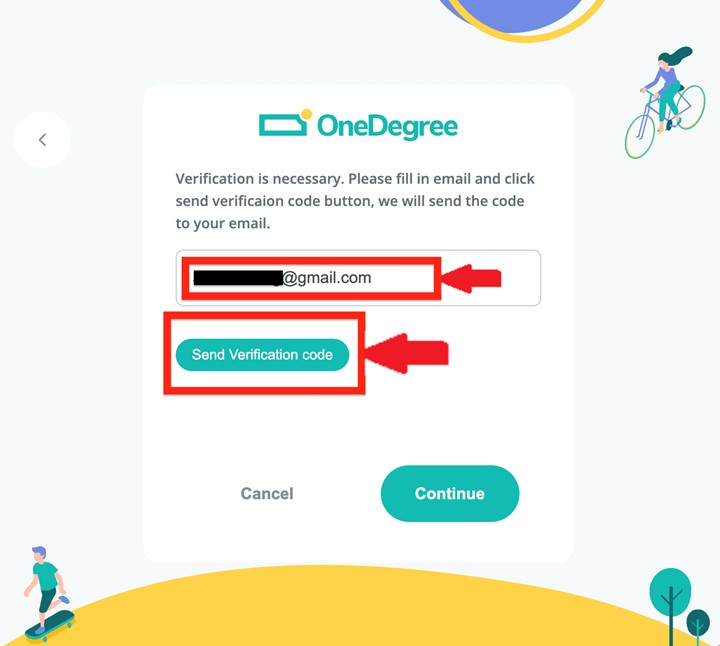Screen dimensions: 720x646
Task: Click the purple circle decoration at top
Action: (x=518, y=17)
